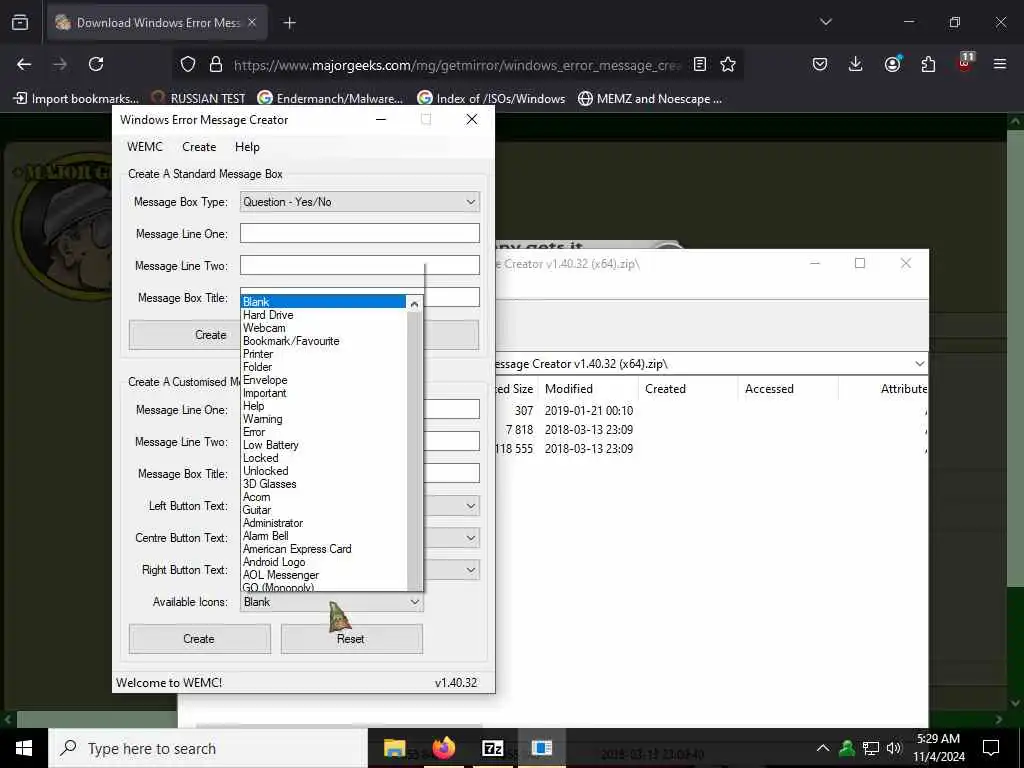Screen dimensions: 1024x768
Task: Expand the 7-Zip path dropdown arrow
Action: click(x=919, y=364)
